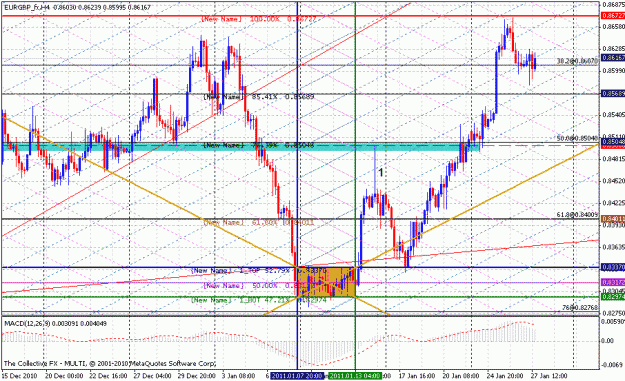Click the brown 0.84011 price tag
The height and width of the screenshot is (381, 625).
point(613,219)
